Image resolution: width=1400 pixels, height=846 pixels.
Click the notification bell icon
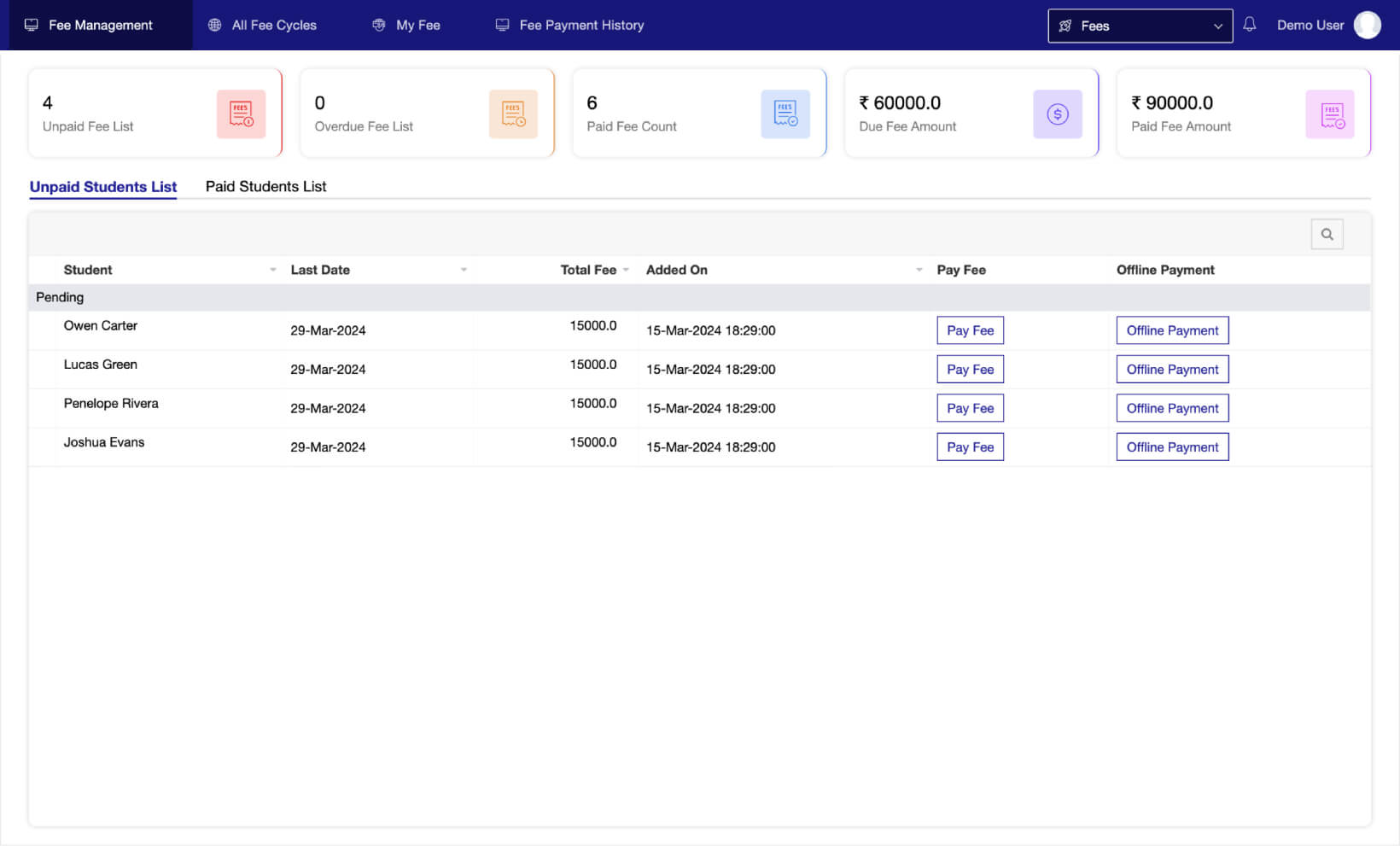(1249, 25)
